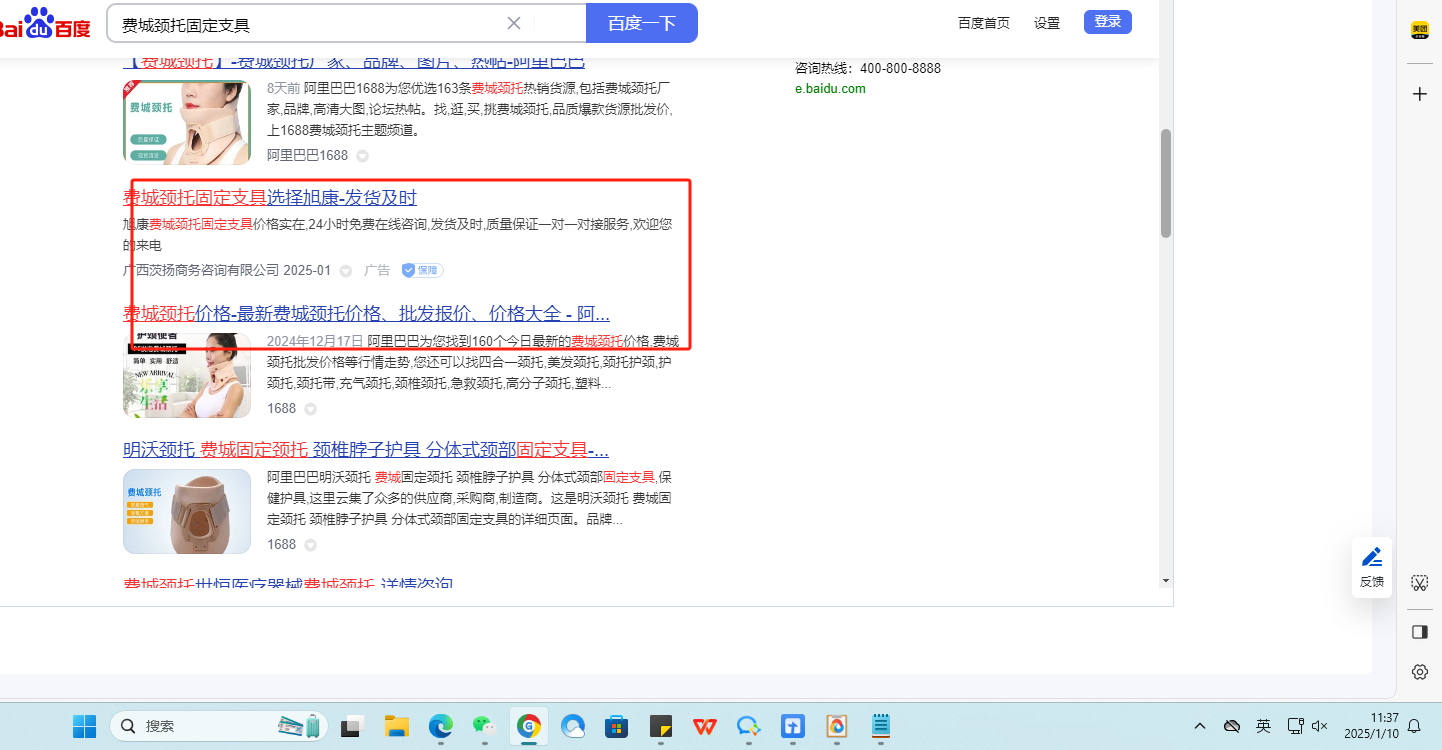1442x750 pixels.
Task: Open sidebar settings gear icon
Action: click(x=1419, y=672)
